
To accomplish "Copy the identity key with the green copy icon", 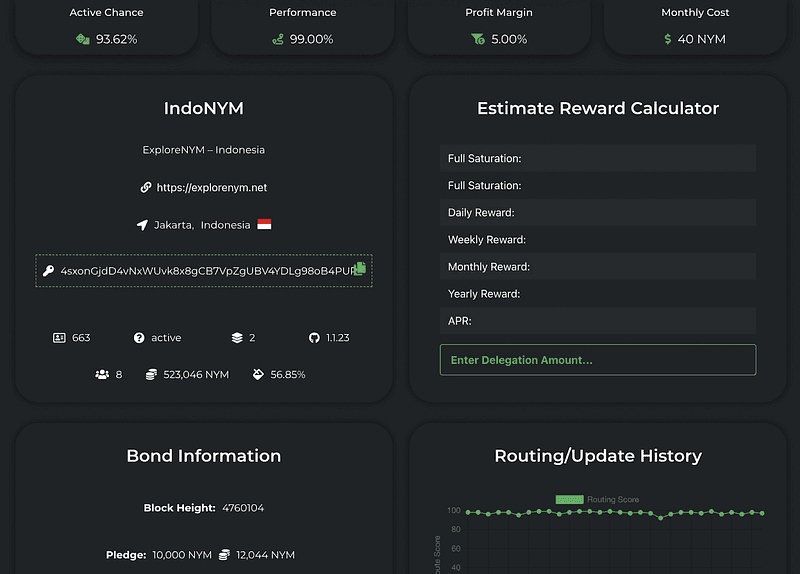I will coord(361,268).
